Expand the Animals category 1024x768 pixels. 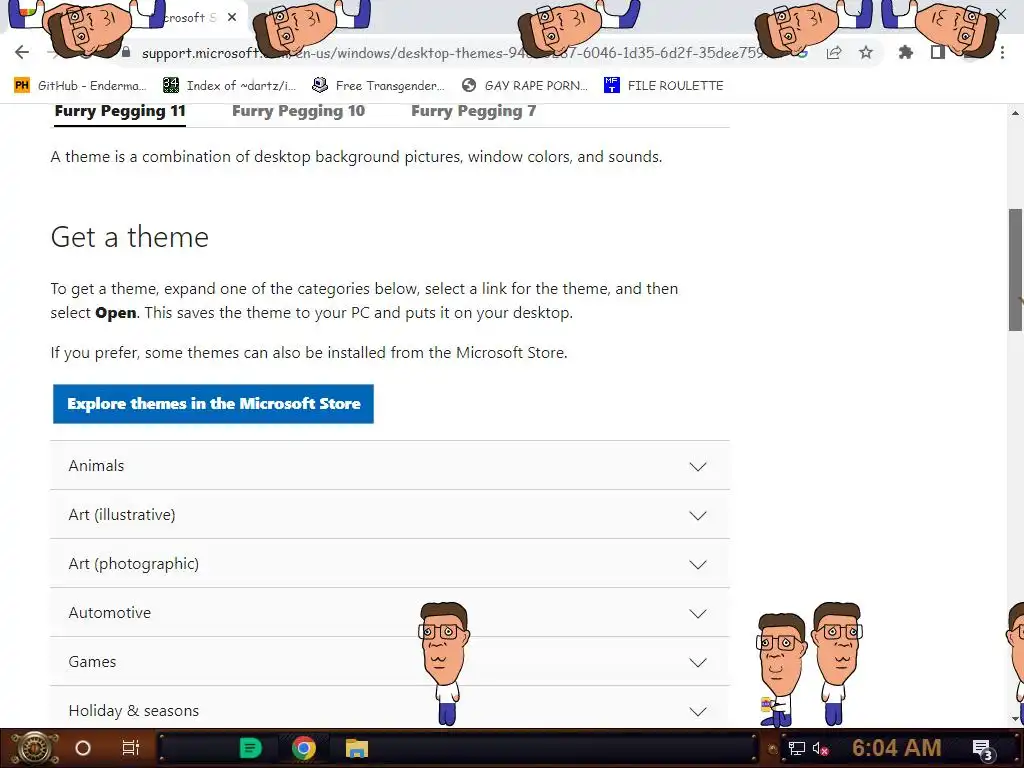point(390,466)
